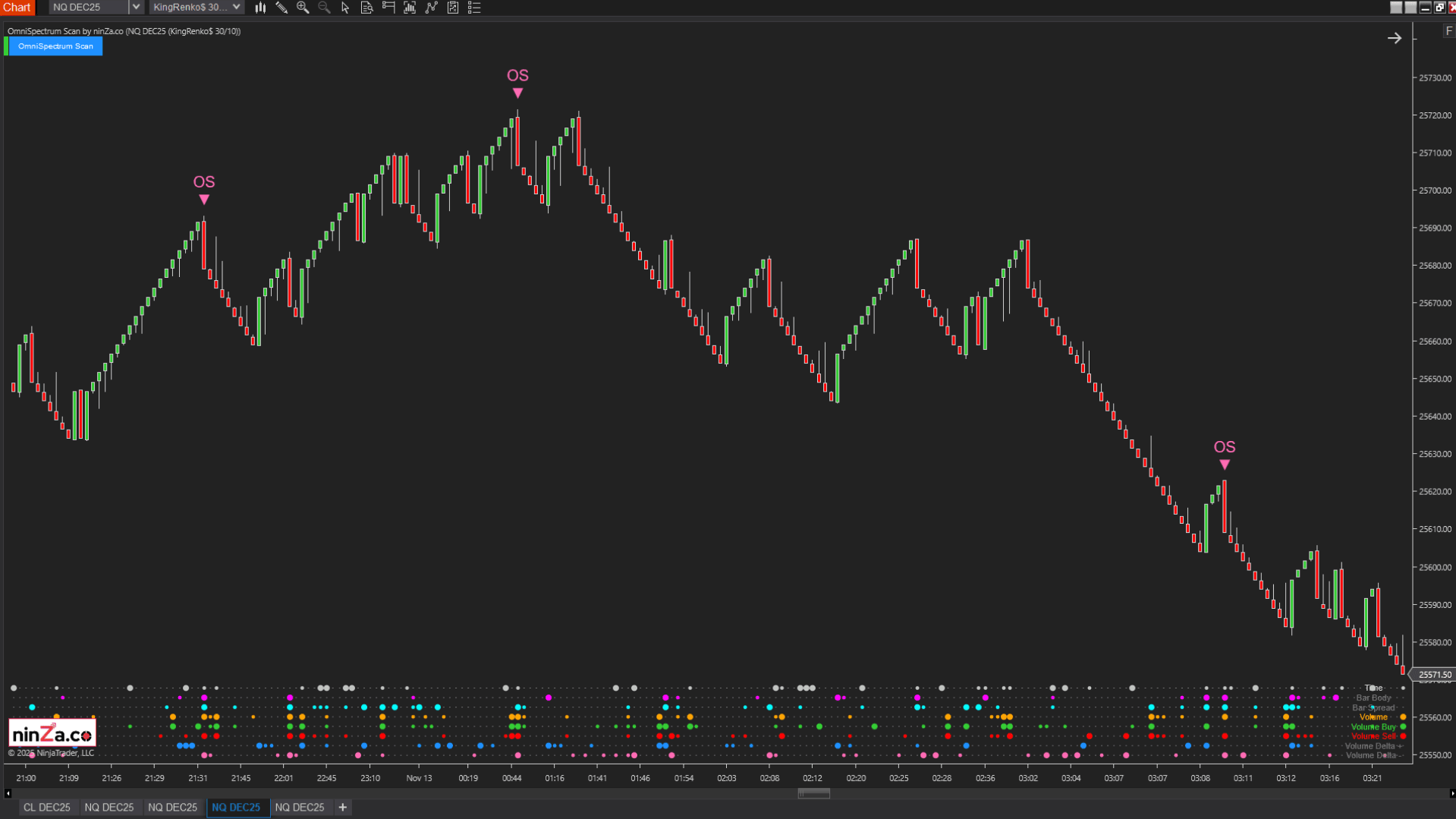
Task: Click the OS signal marker near 00:44
Action: click(517, 83)
